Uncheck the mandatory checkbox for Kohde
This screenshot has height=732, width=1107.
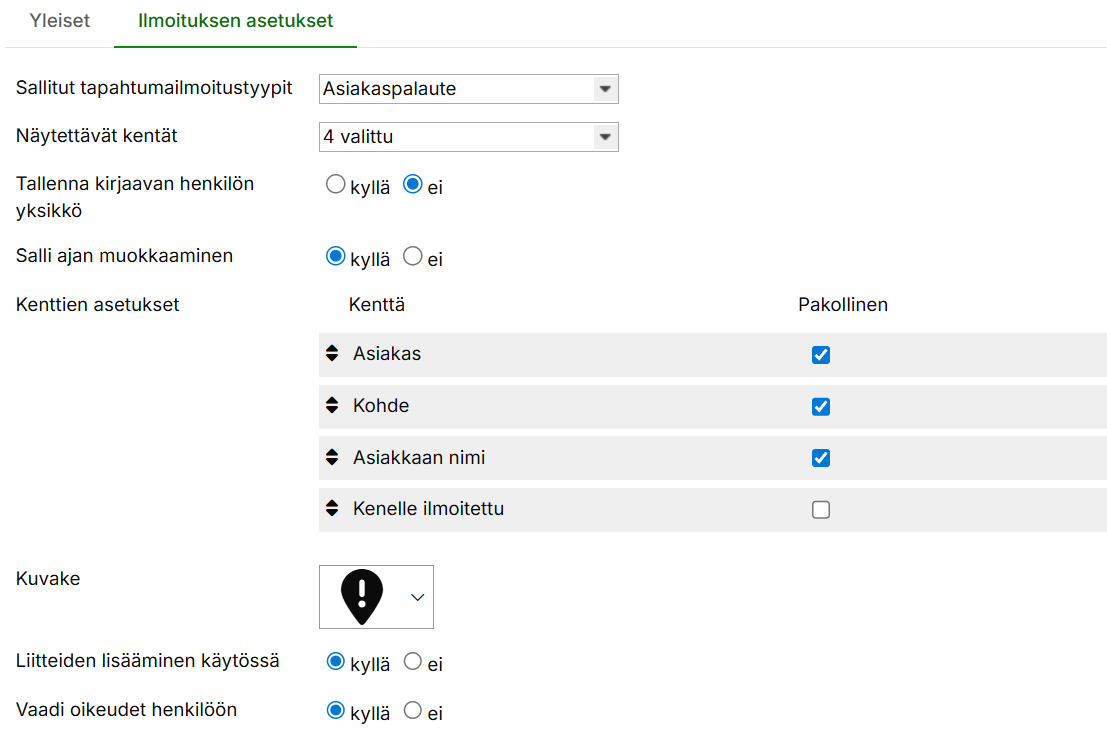(x=821, y=407)
